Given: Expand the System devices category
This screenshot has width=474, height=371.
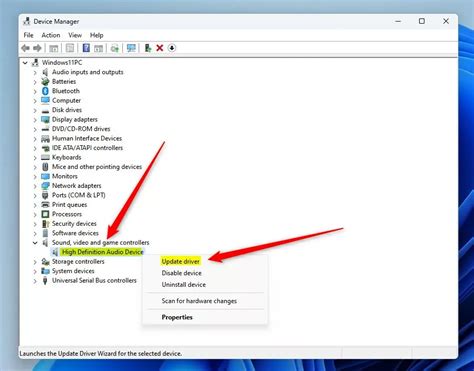Looking at the screenshot, I should (x=35, y=271).
